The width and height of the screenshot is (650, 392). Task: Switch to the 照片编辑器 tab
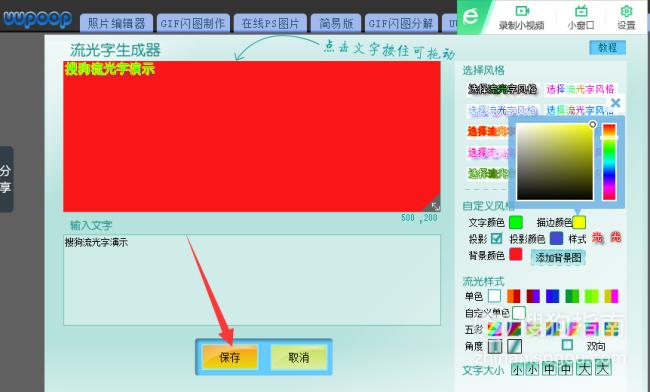click(x=116, y=23)
